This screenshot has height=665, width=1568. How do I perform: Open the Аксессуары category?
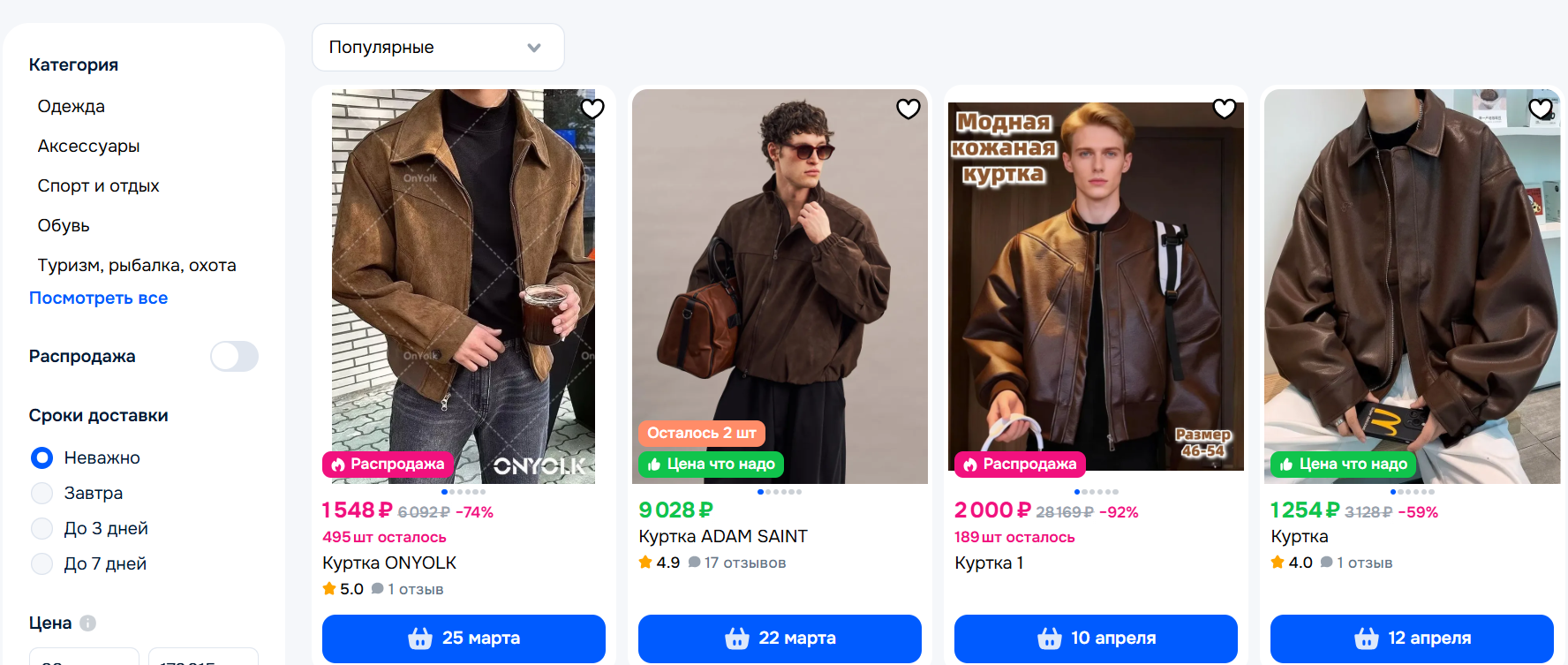point(88,146)
